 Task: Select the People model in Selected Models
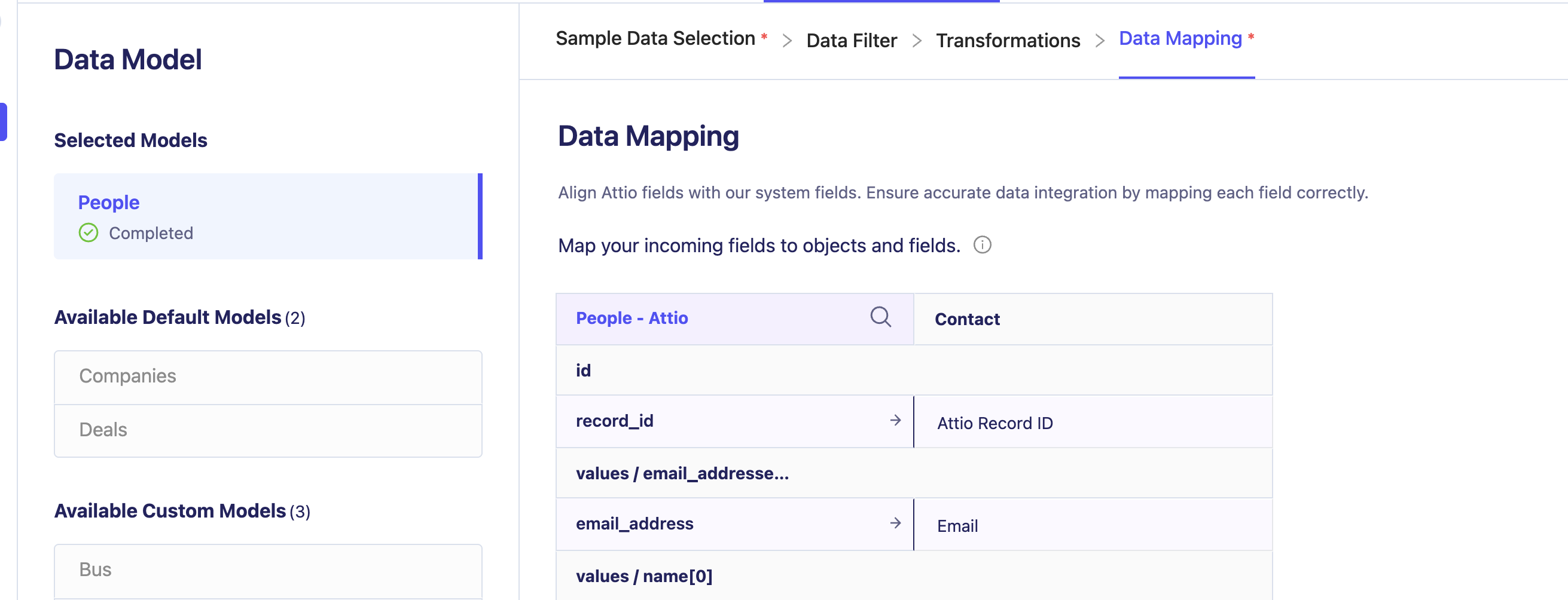coord(267,216)
